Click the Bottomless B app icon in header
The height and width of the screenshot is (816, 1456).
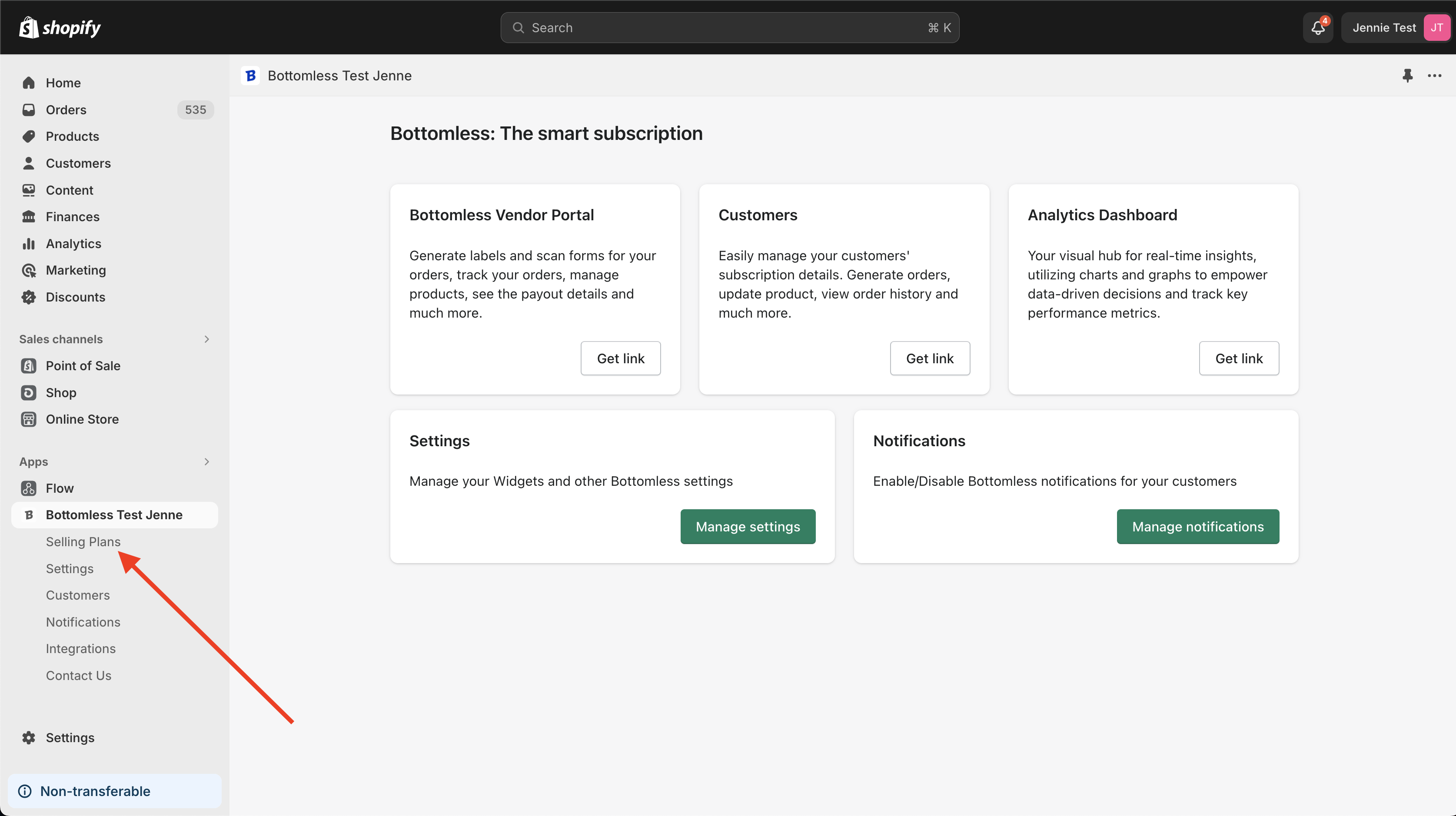[x=250, y=75]
